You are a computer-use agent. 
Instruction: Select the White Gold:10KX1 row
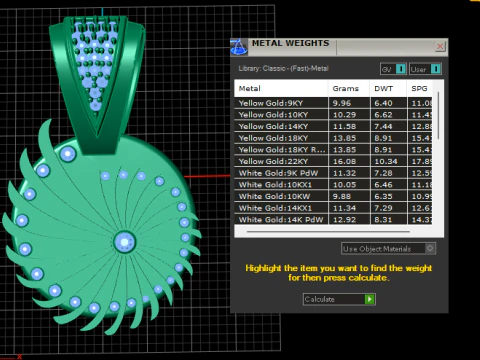333,185
